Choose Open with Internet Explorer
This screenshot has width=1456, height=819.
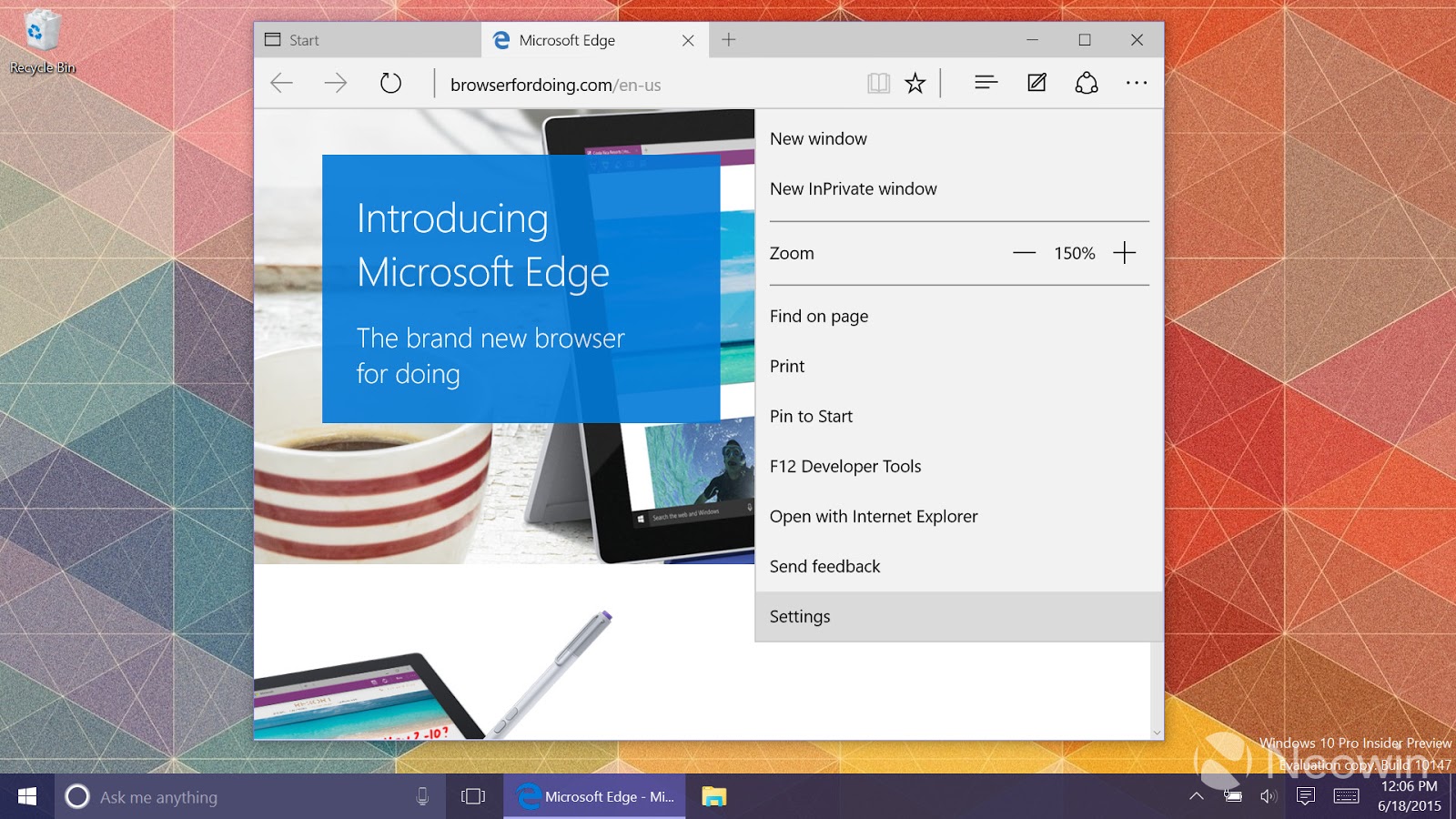(959, 517)
